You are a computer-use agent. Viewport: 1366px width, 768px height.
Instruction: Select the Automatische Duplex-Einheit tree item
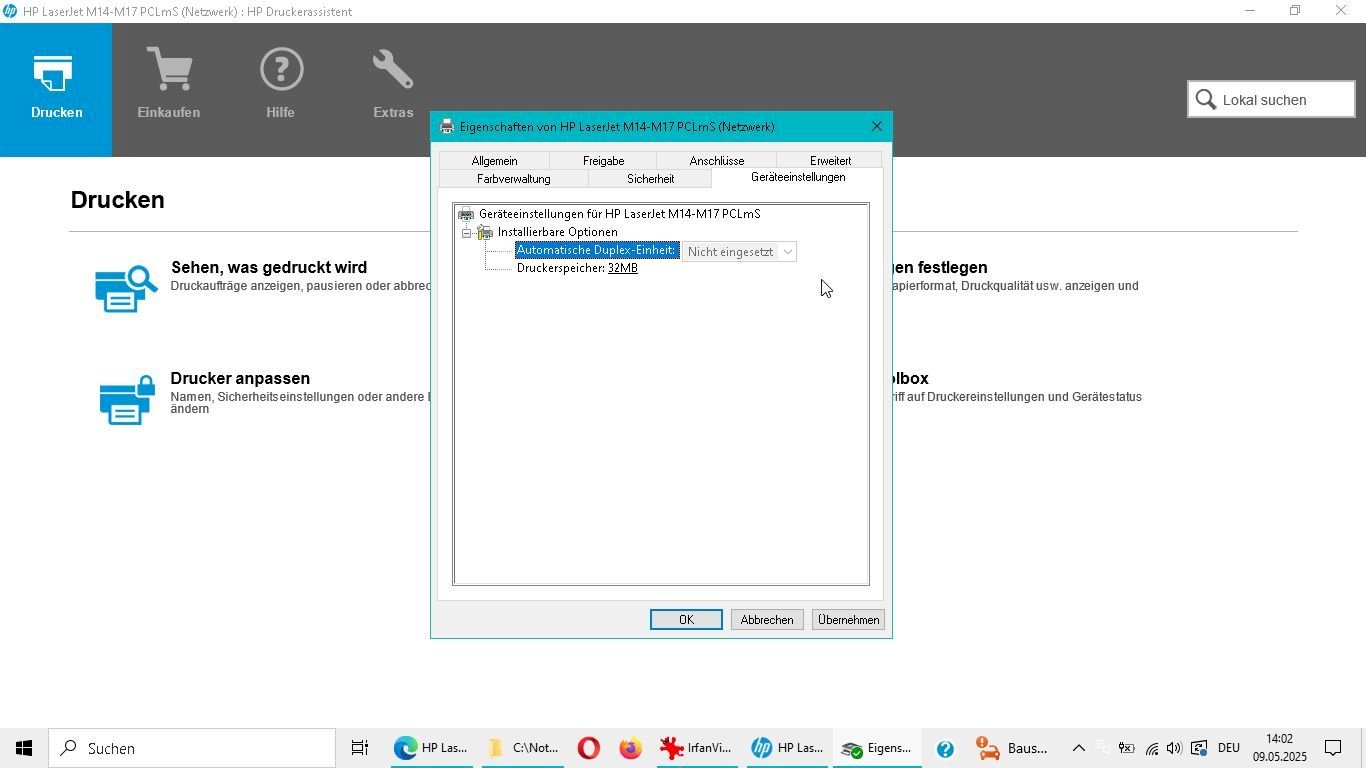click(x=596, y=251)
